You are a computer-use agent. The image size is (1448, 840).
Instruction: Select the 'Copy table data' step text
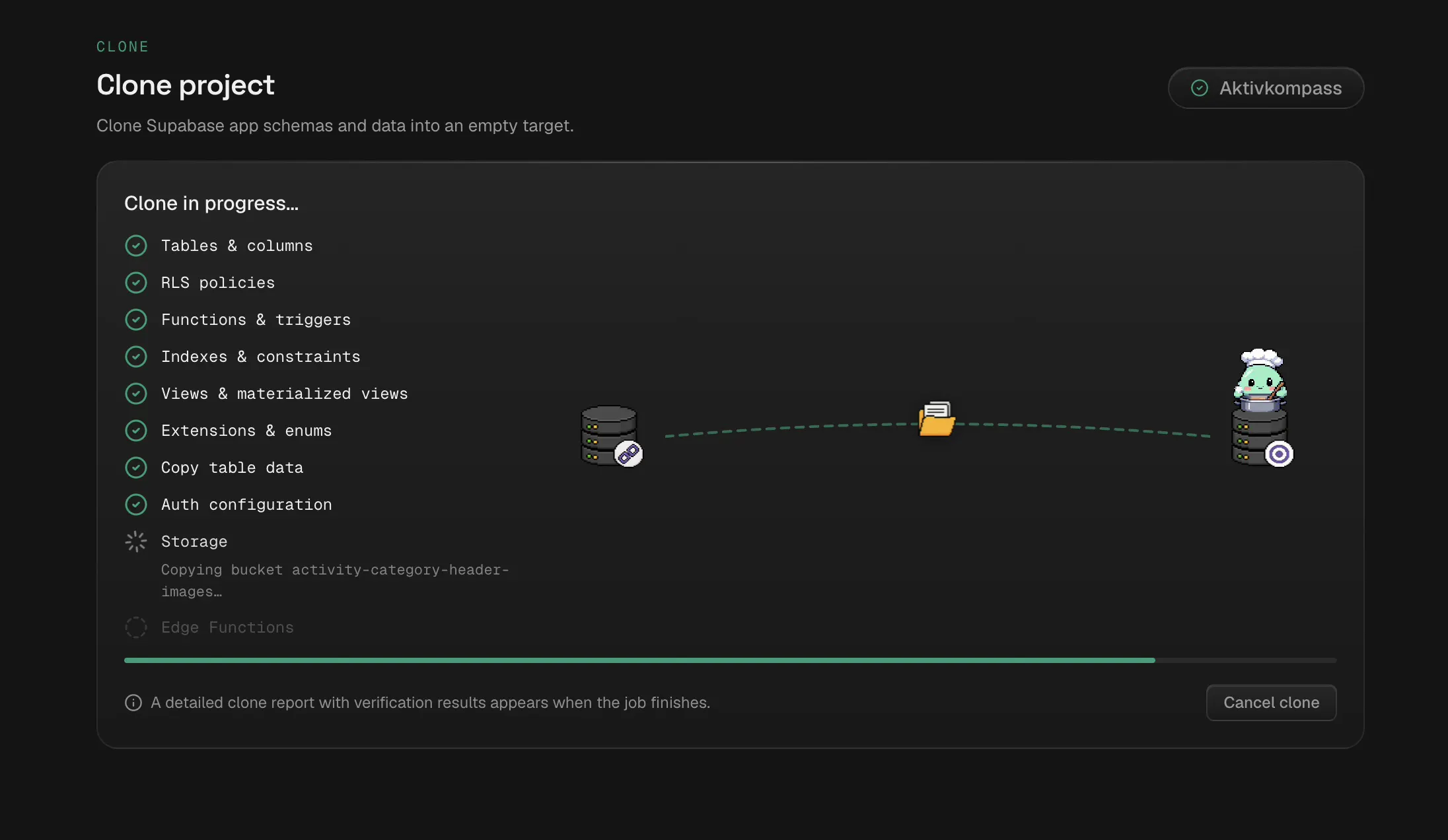coord(233,468)
